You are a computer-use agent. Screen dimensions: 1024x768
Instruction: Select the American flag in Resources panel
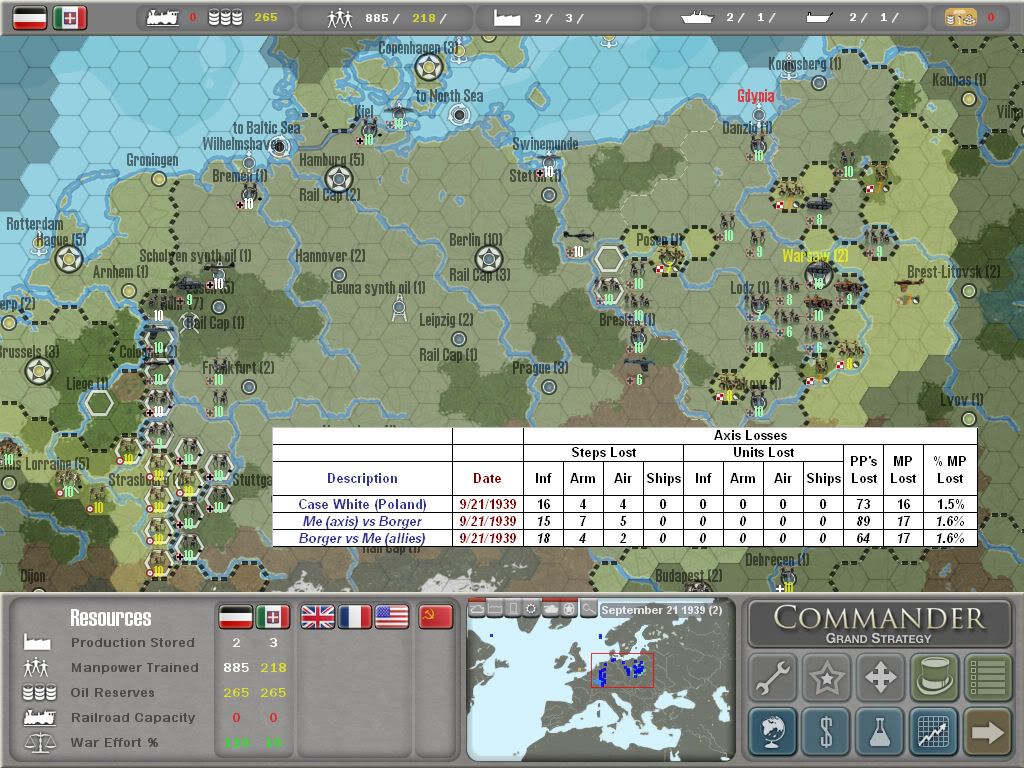(392, 616)
